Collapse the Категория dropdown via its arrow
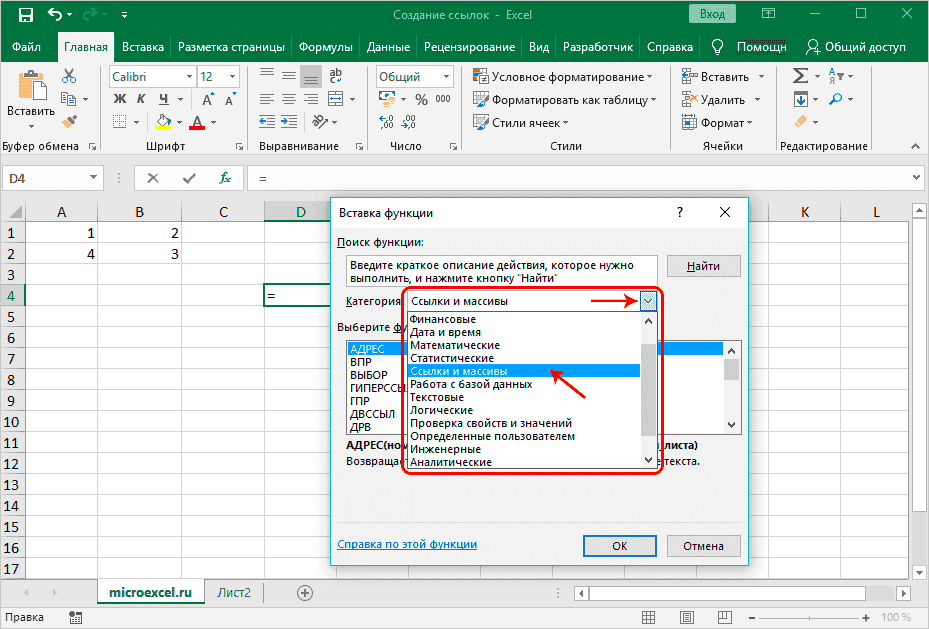The width and height of the screenshot is (929, 629). tap(648, 301)
